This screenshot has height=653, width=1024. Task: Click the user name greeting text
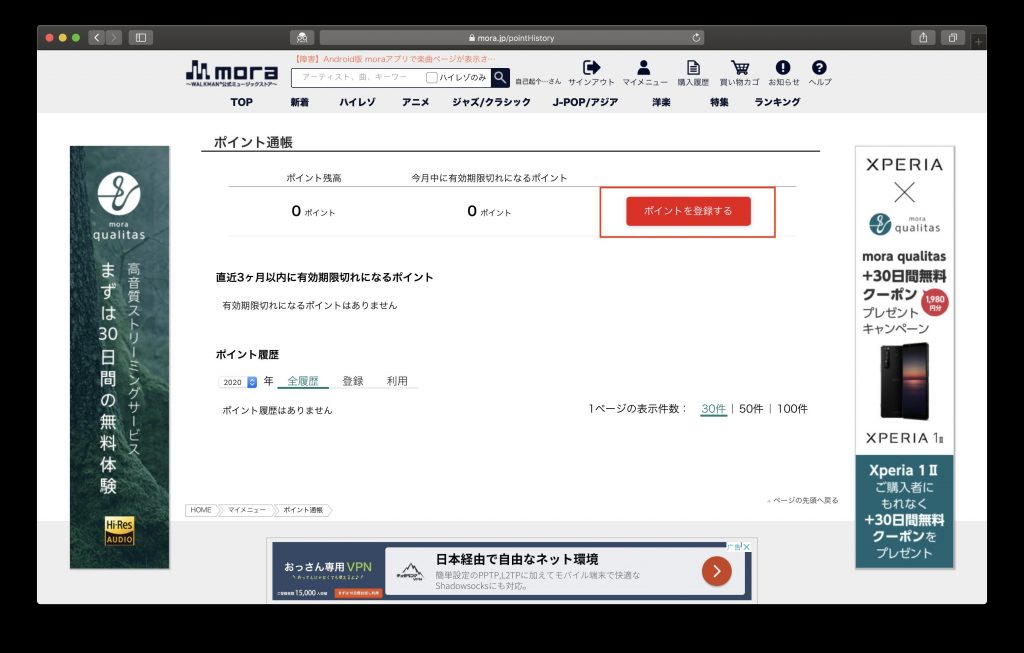pyautogui.click(x=538, y=82)
